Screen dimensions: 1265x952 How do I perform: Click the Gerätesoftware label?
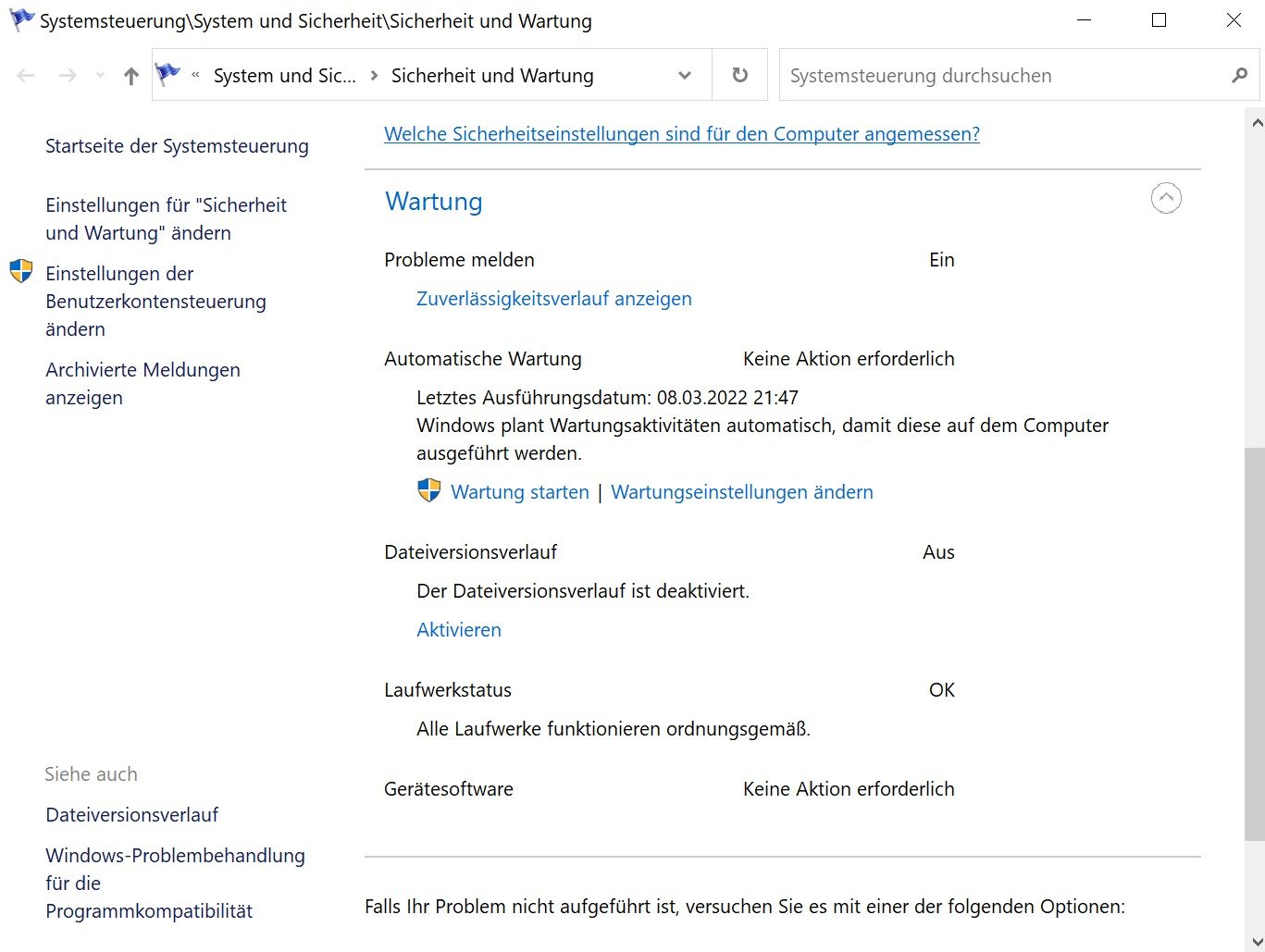(449, 789)
